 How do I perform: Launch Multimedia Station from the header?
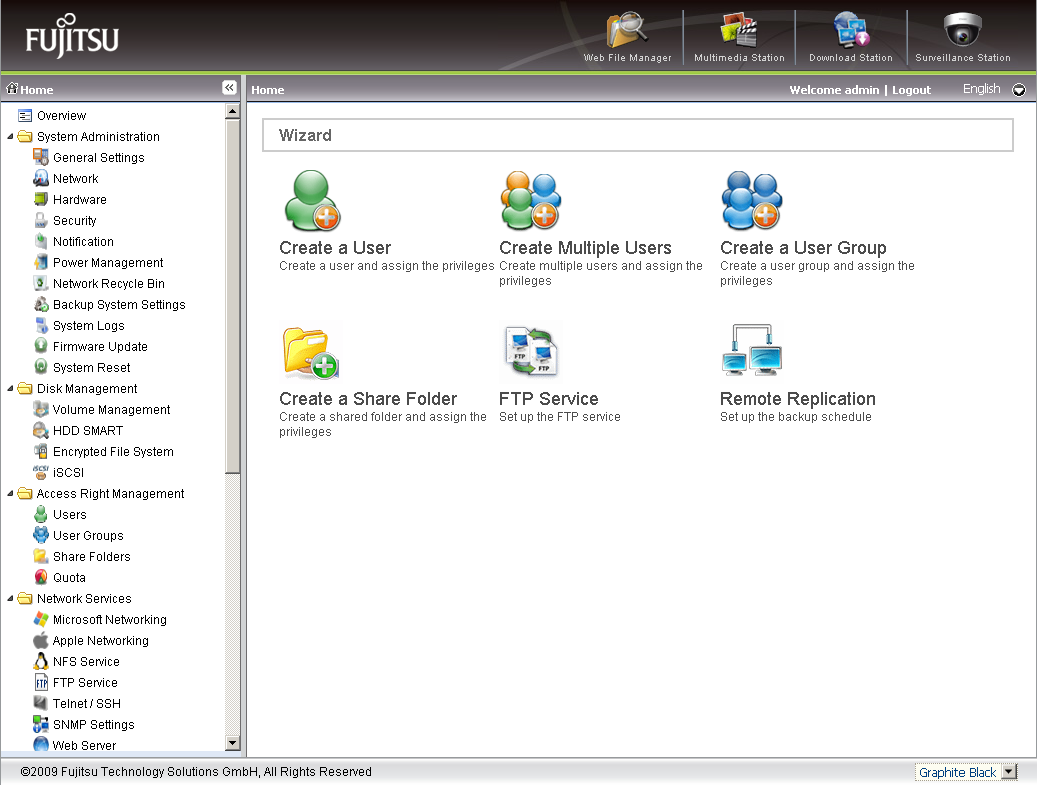point(739,32)
